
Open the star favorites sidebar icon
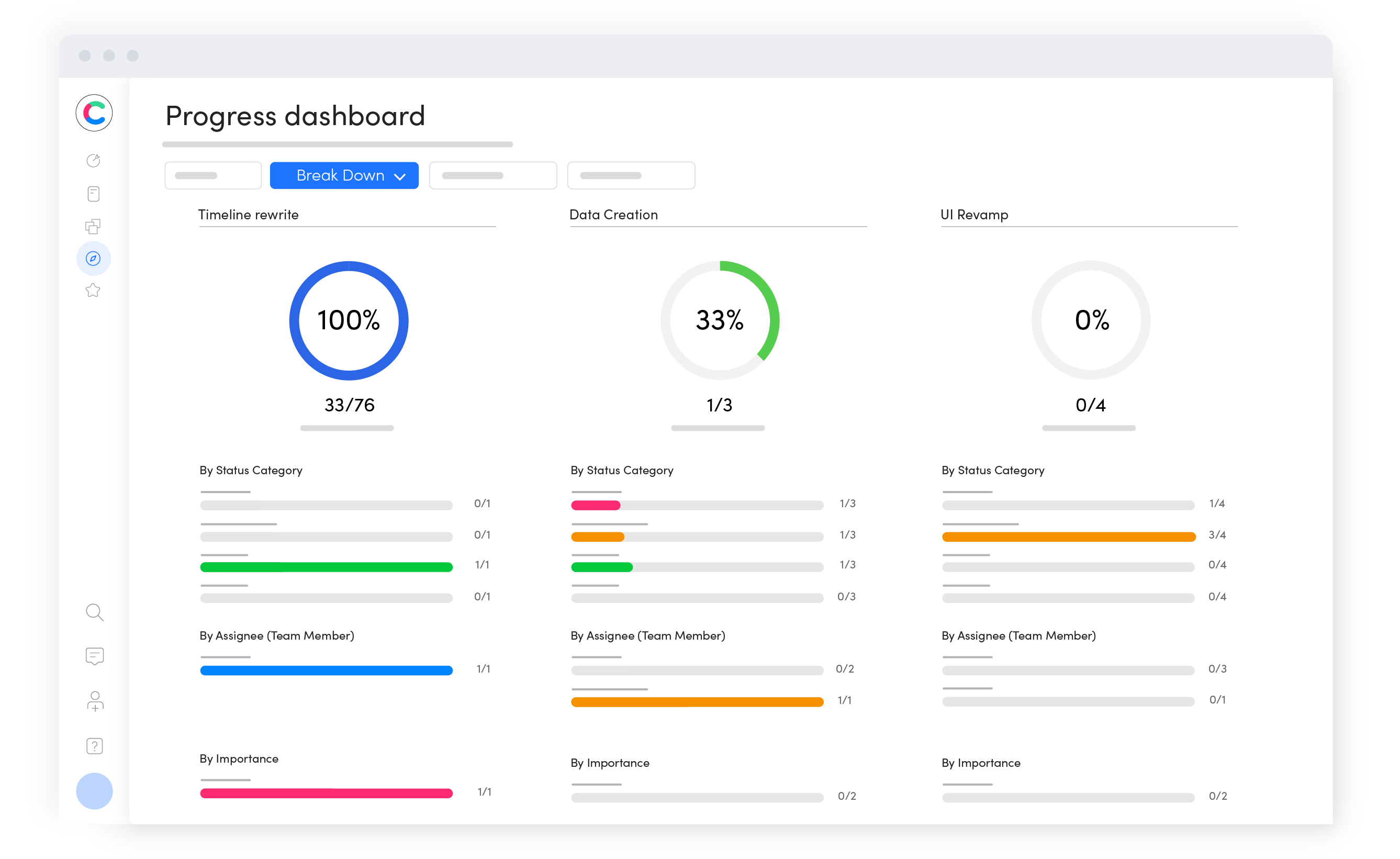coord(93,291)
